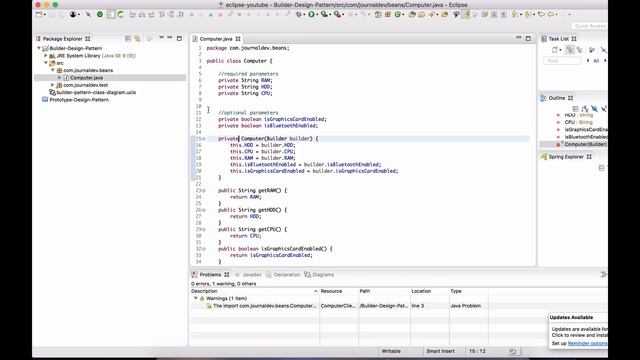Select Computer(Builder) in Outline

click(586, 144)
